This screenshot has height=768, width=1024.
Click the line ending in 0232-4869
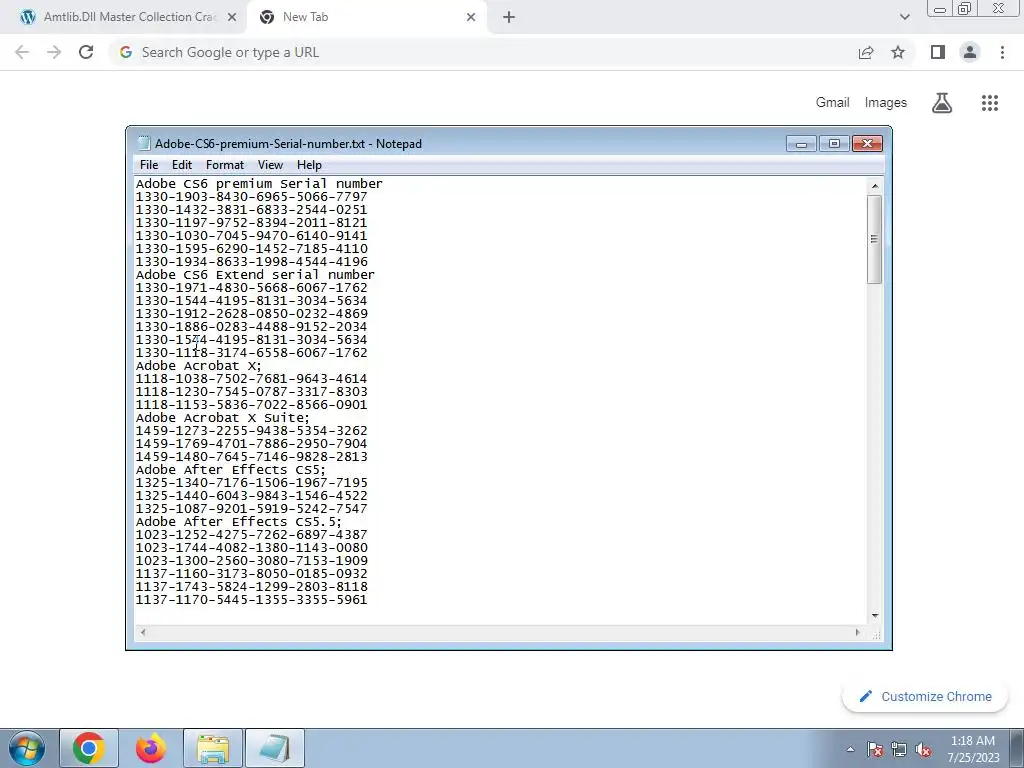(251, 313)
